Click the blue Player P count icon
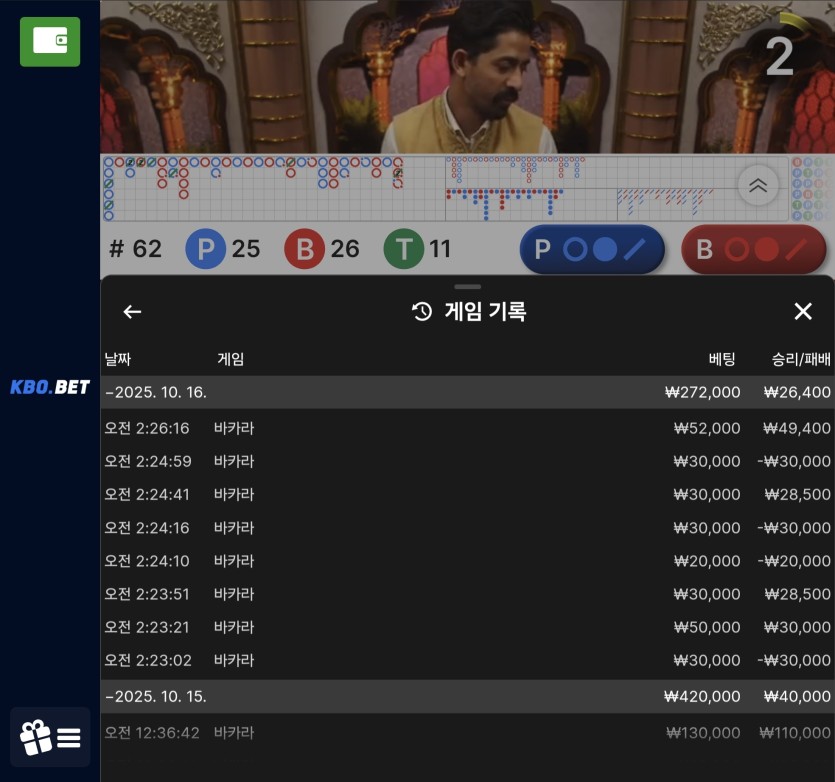Image resolution: width=835 pixels, height=782 pixels. 205,249
